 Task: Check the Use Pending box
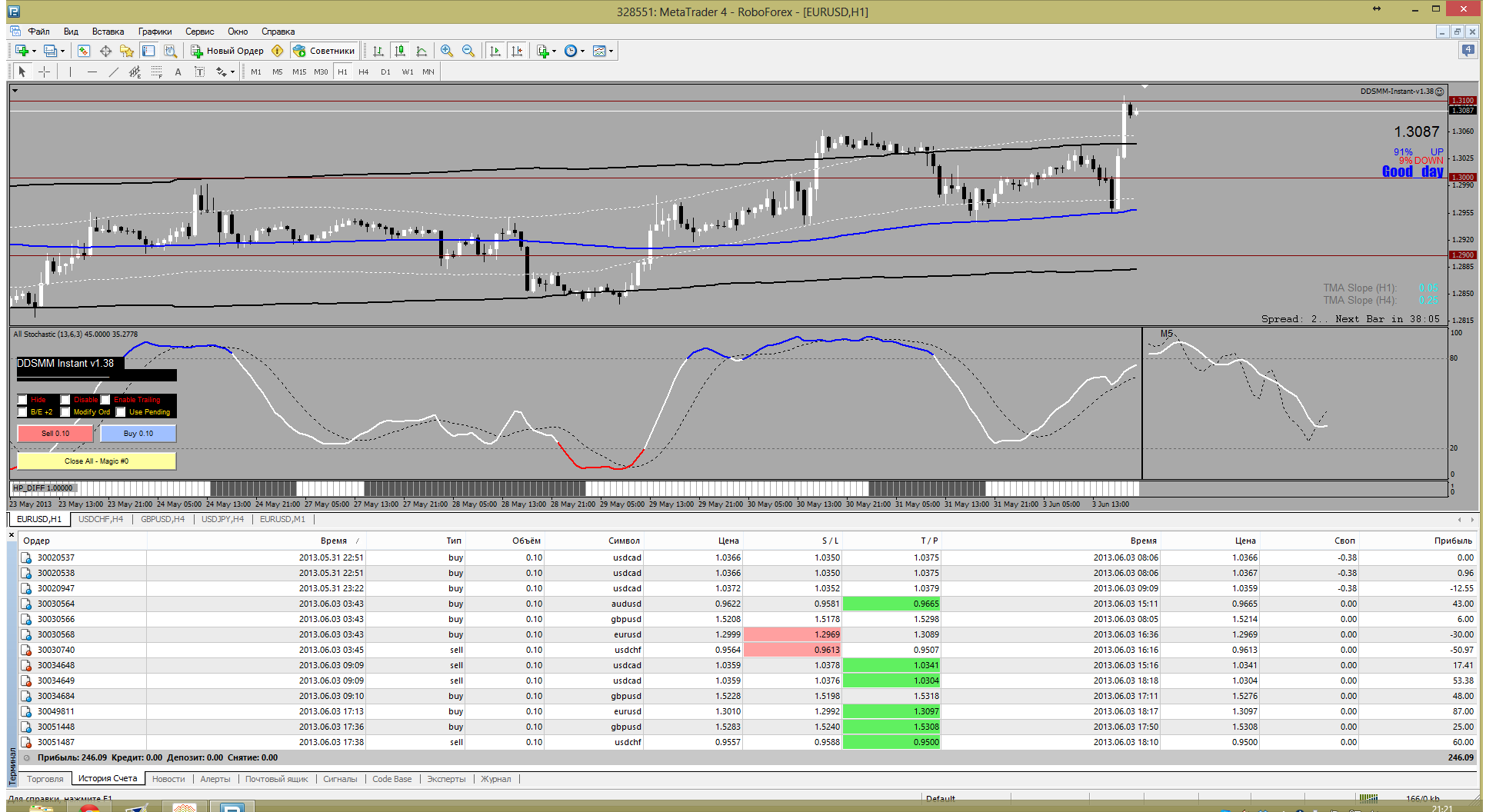tap(121, 412)
